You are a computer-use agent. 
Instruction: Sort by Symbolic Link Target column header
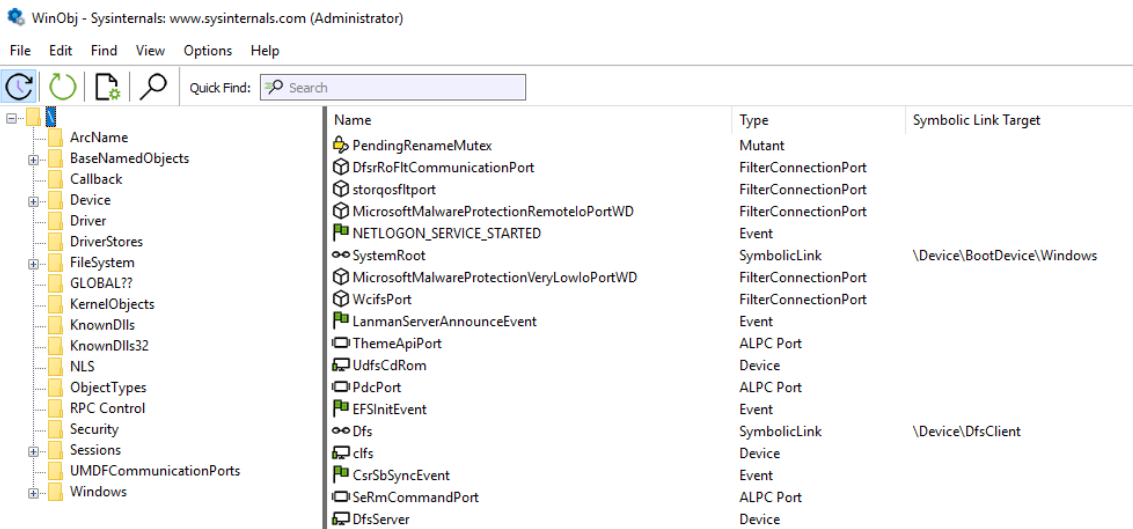coord(1019,120)
